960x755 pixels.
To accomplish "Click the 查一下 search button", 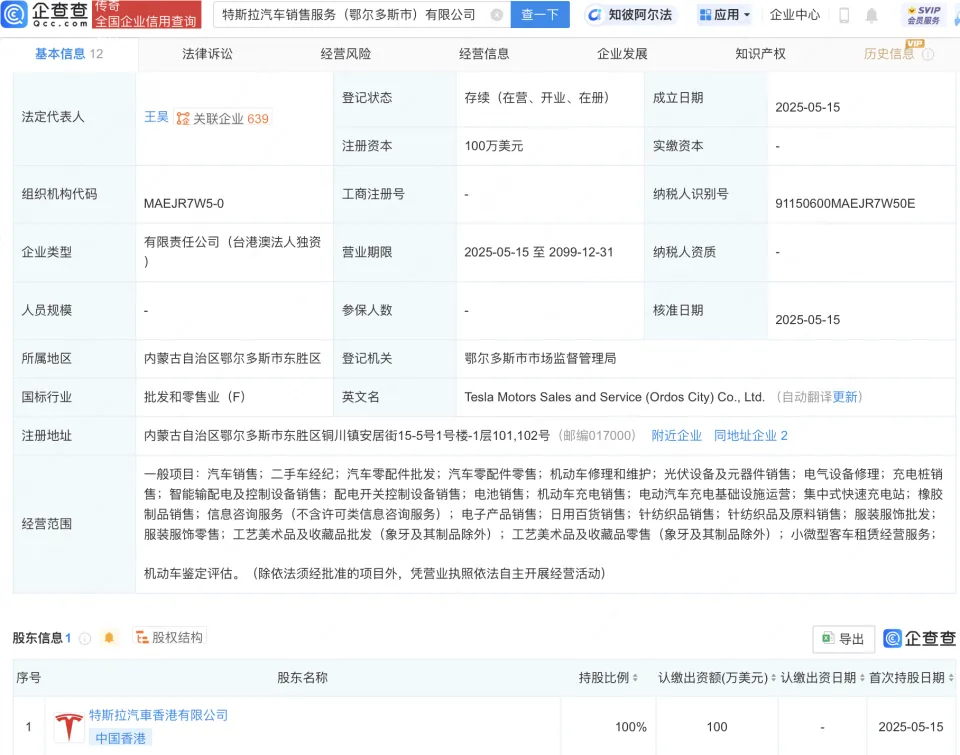I will click(x=540, y=15).
